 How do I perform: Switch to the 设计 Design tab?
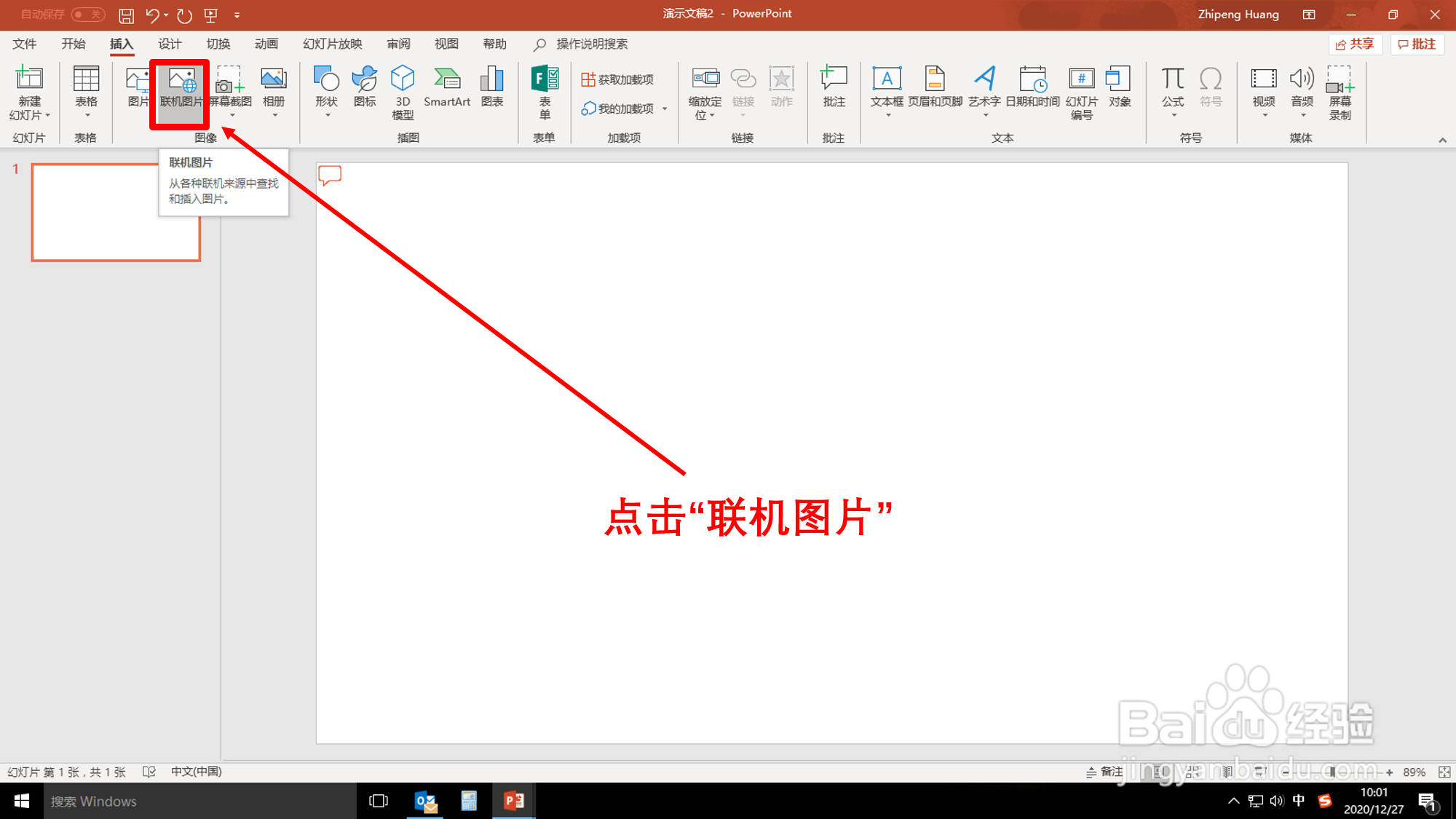(x=170, y=44)
